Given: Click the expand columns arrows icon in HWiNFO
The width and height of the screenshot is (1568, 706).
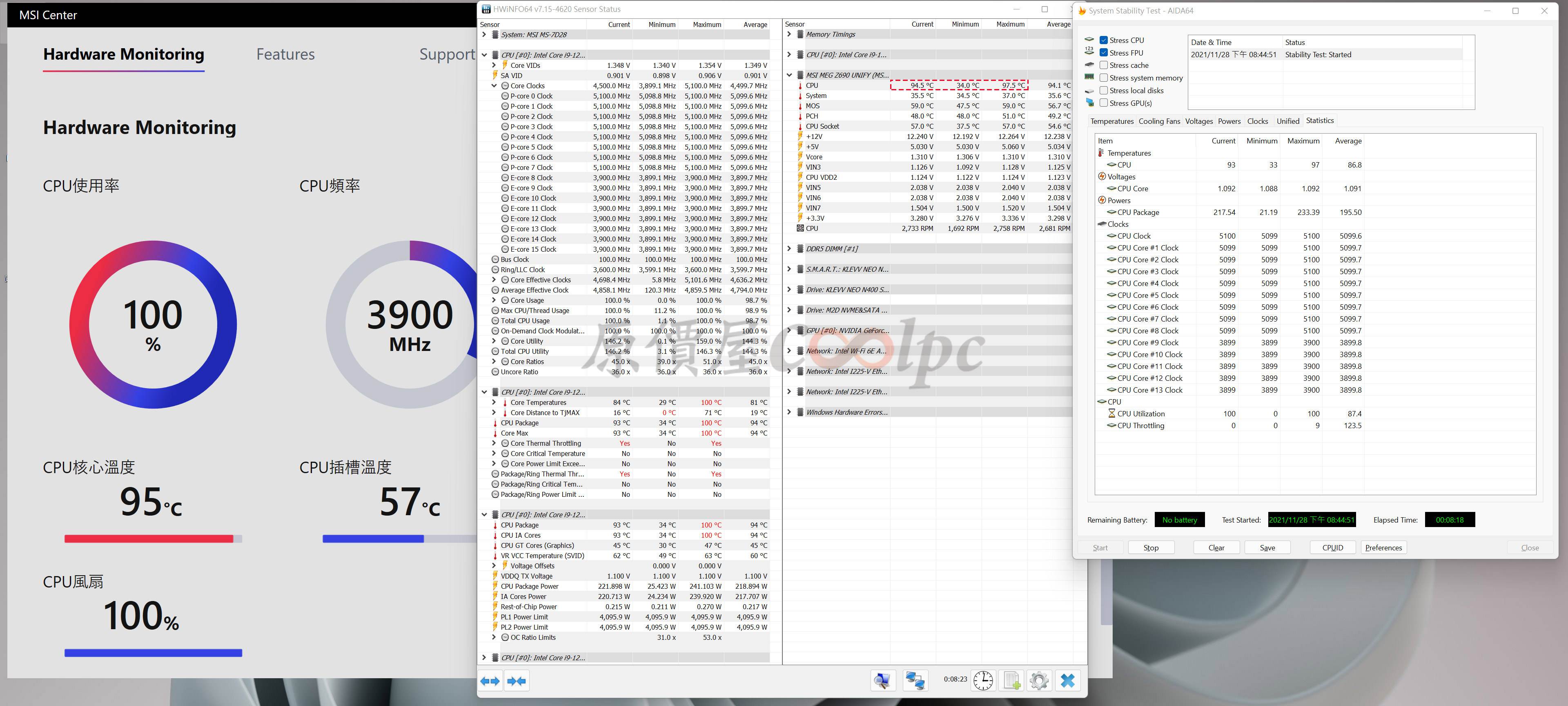Looking at the screenshot, I should coord(490,680).
